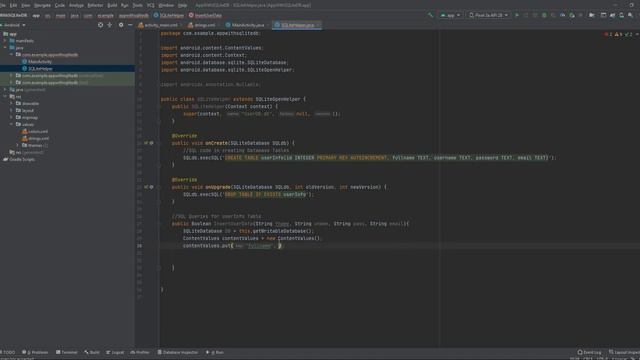Open the Layout Inspector tool window
This screenshot has width=640, height=360.
624,352
